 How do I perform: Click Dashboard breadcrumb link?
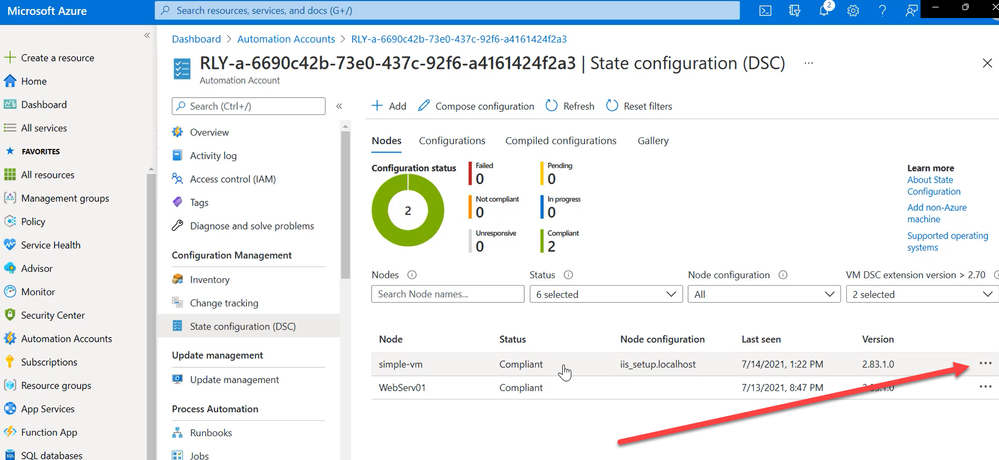[x=196, y=39]
